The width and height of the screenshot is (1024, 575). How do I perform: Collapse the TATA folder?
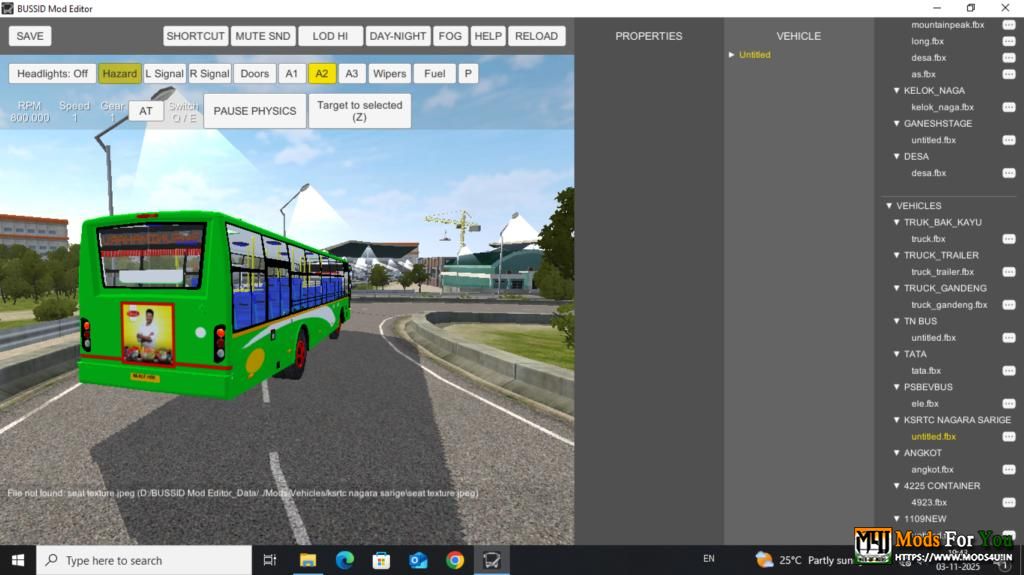pyautogui.click(x=897, y=354)
